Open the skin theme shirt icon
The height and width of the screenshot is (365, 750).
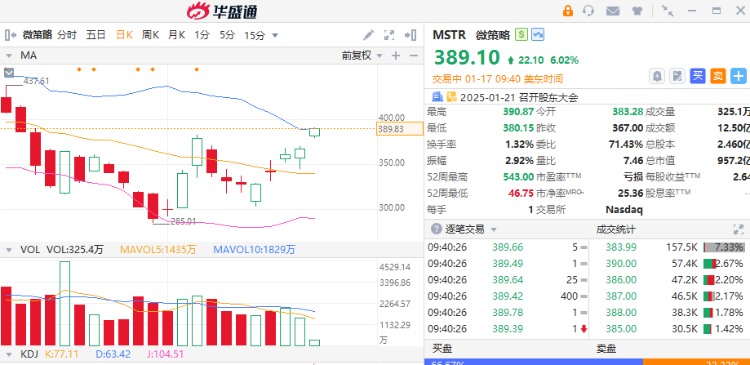[637, 11]
